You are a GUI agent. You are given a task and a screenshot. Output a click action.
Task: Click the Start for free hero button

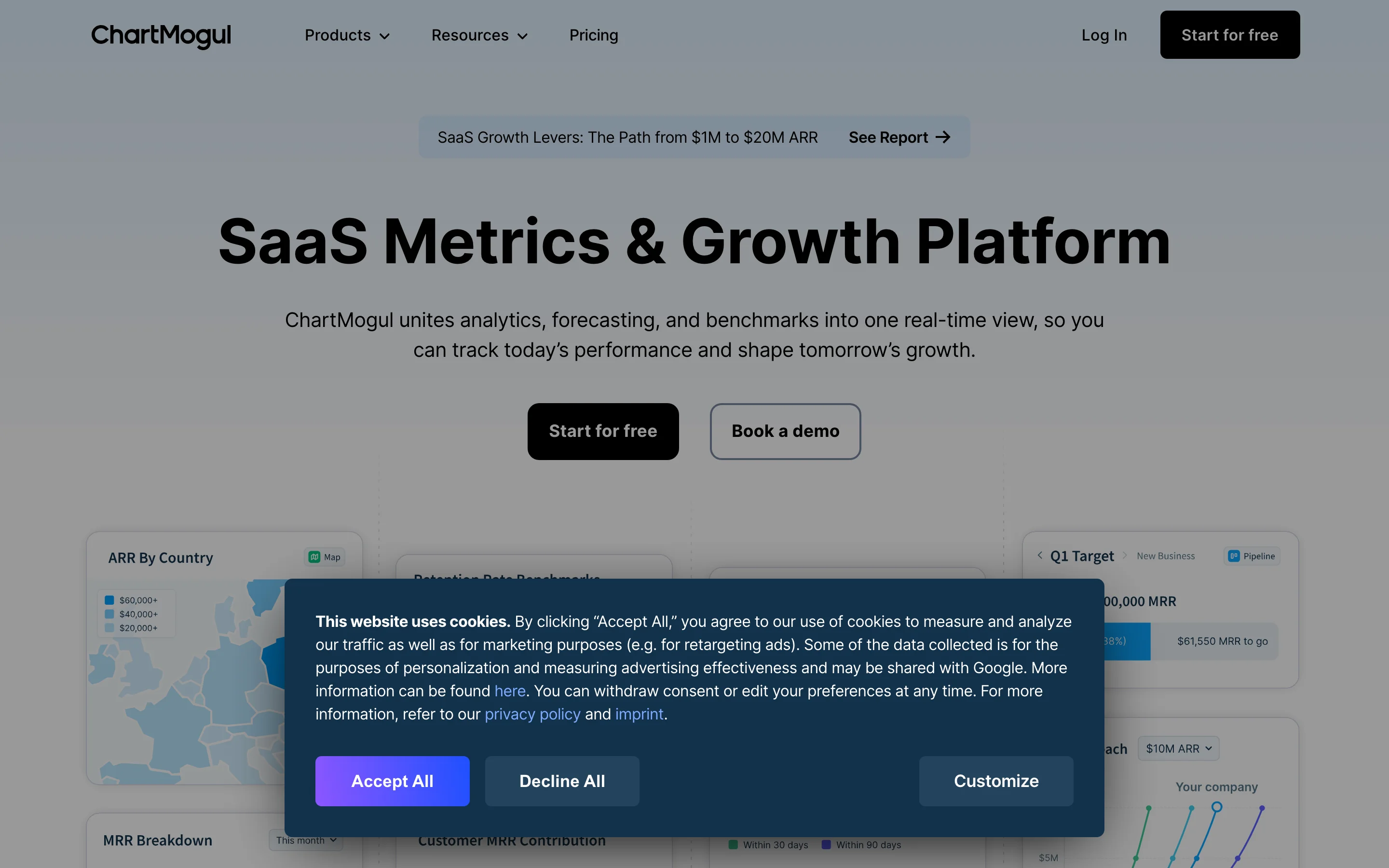pos(602,431)
